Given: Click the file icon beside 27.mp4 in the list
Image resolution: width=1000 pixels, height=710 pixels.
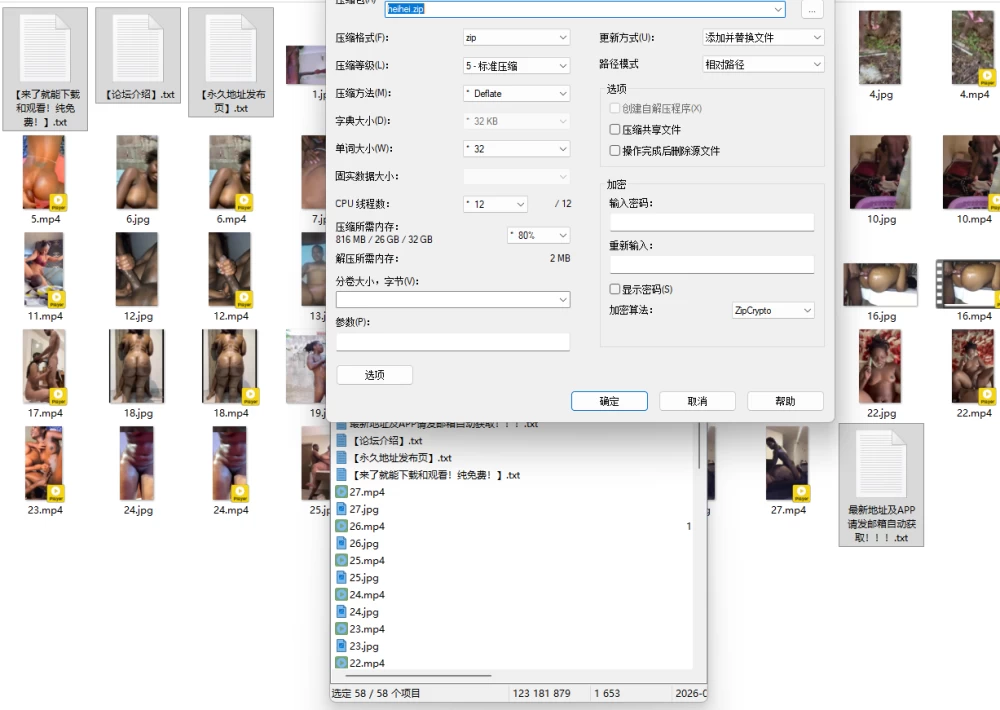Looking at the screenshot, I should coord(341,492).
